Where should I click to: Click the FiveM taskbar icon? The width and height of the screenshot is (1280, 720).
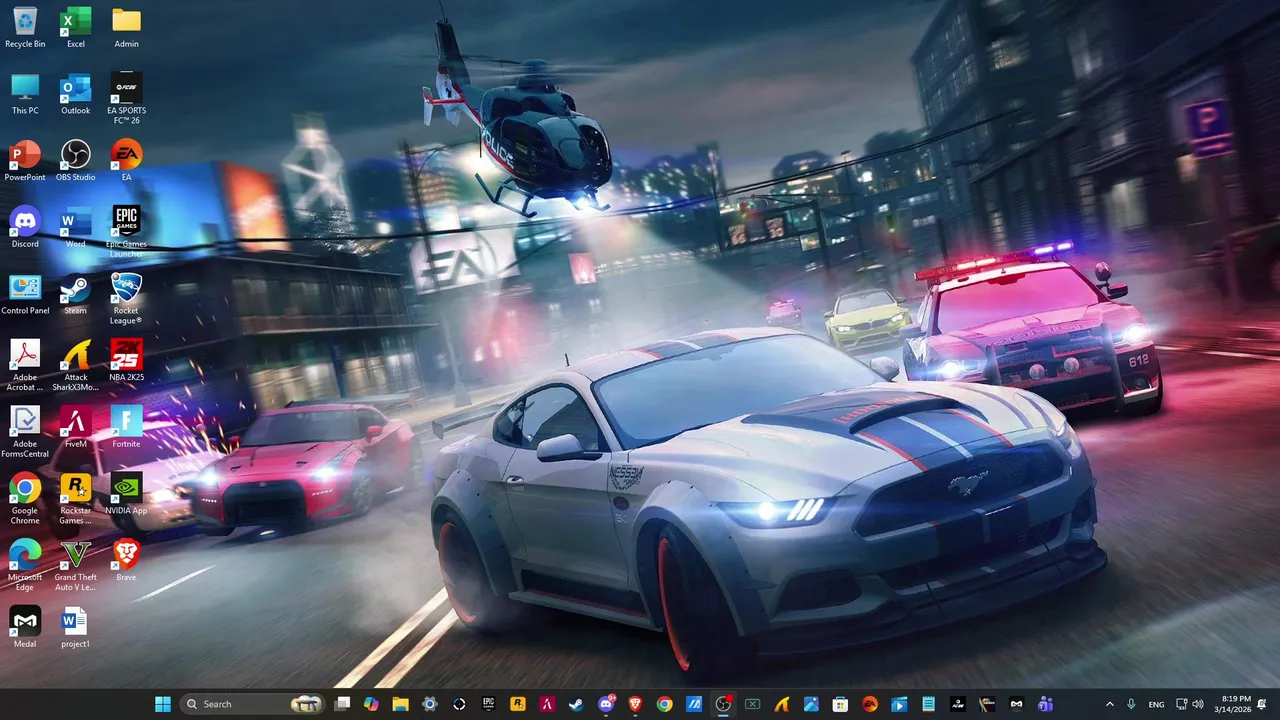tap(547, 704)
